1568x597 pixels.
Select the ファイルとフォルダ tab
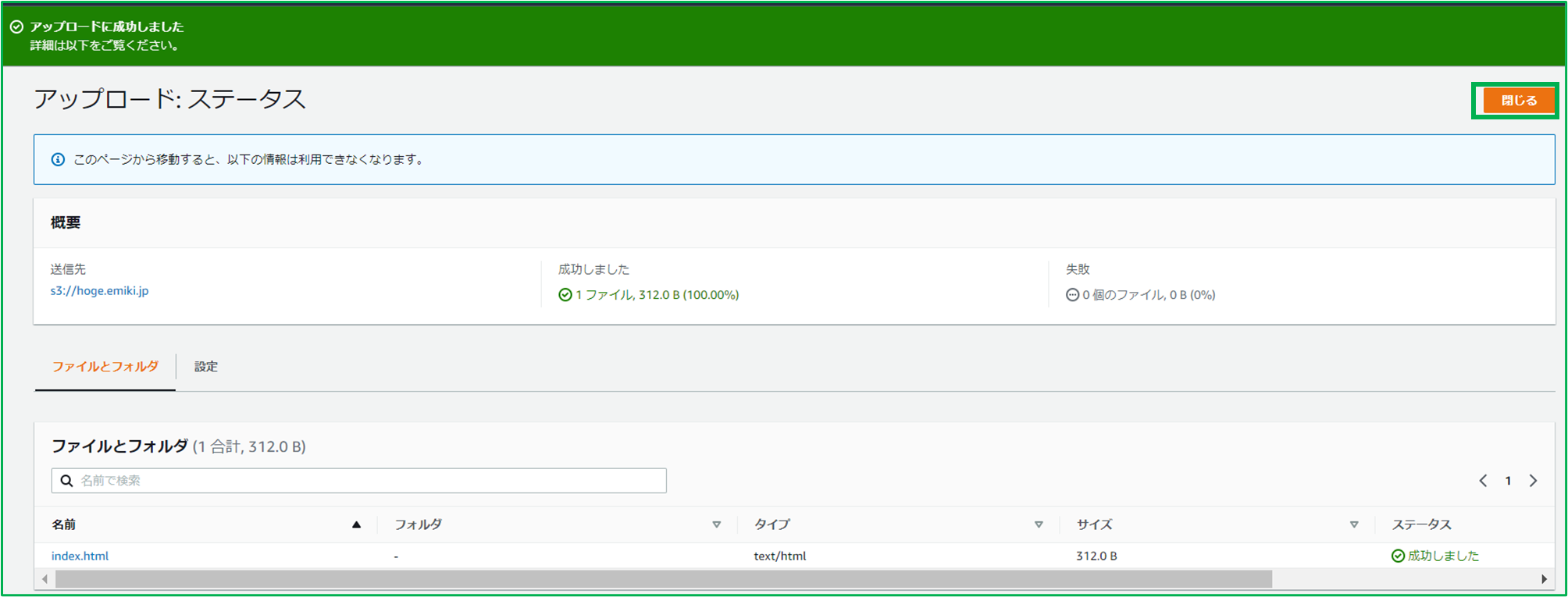(x=105, y=366)
